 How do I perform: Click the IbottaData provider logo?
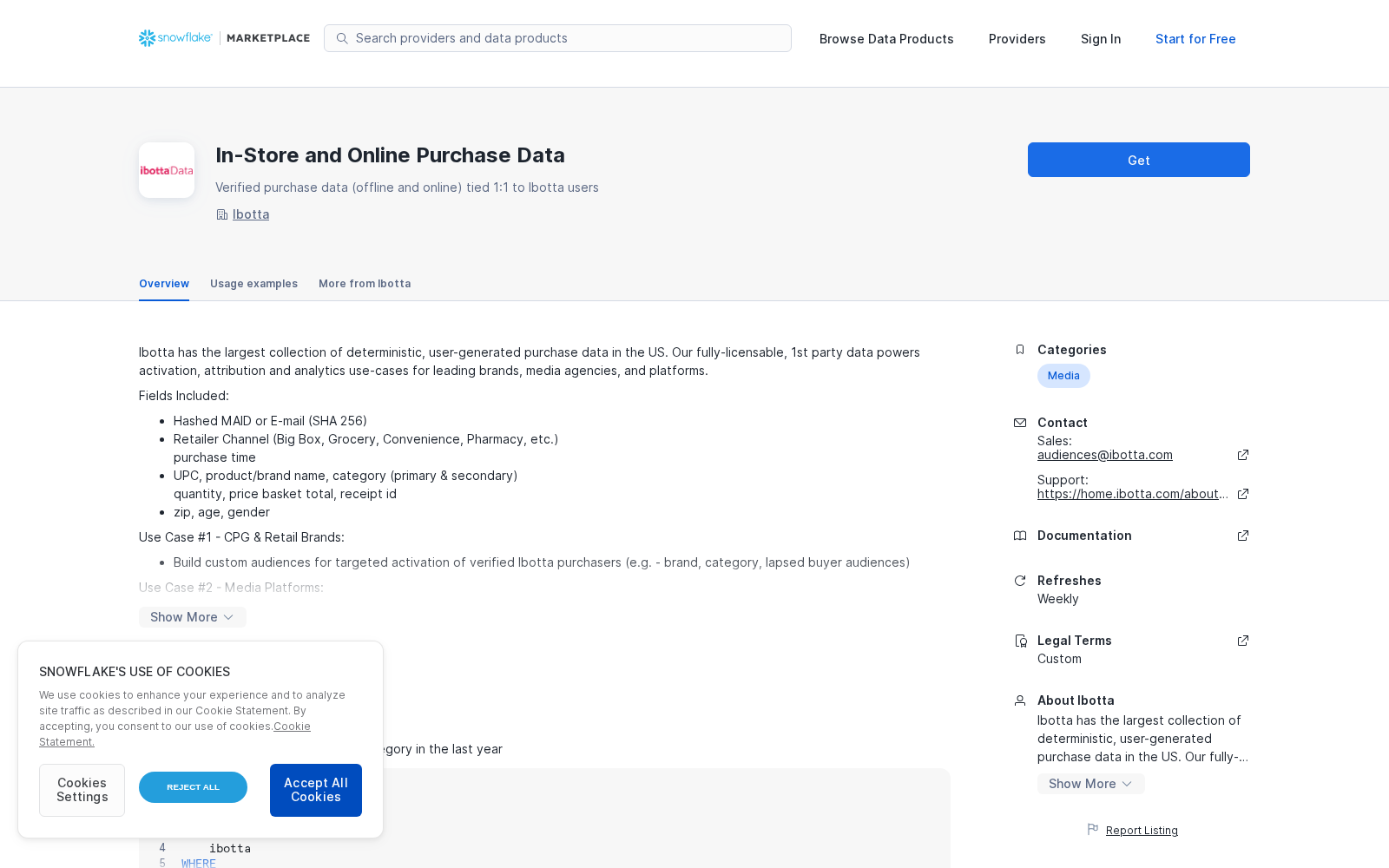coord(167,170)
